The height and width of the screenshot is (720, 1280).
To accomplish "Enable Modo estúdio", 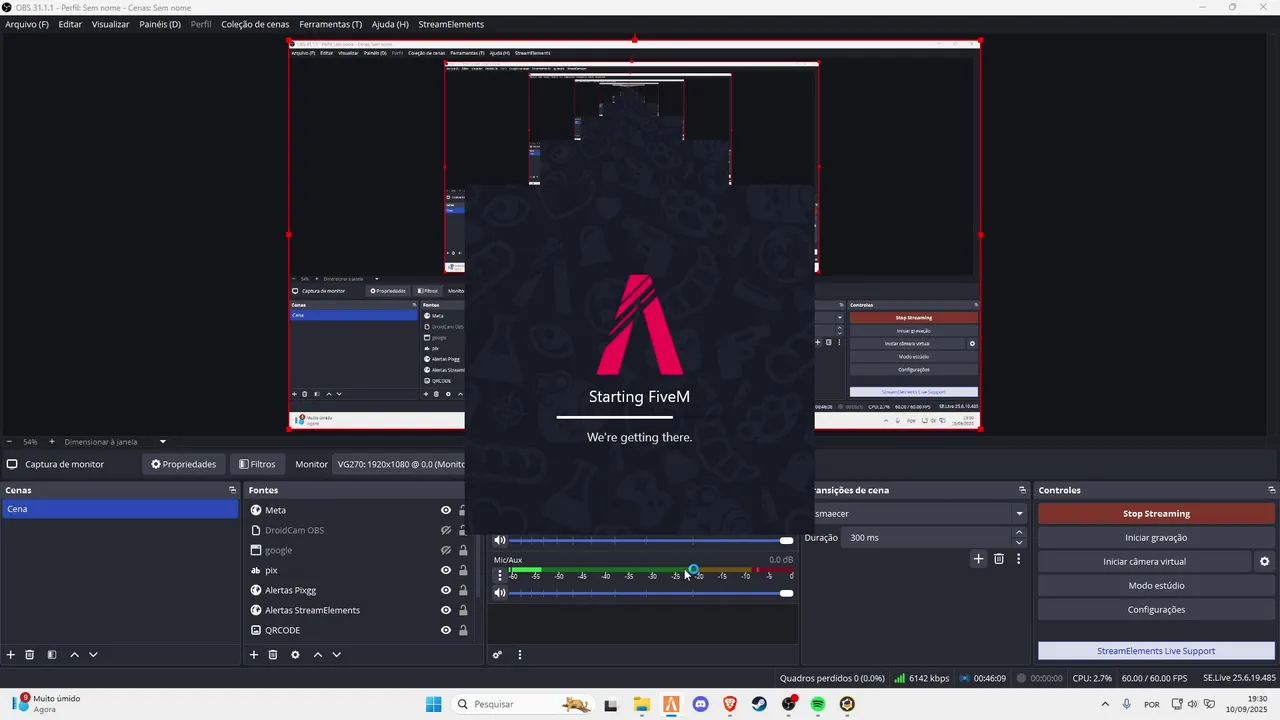I will [1156, 586].
